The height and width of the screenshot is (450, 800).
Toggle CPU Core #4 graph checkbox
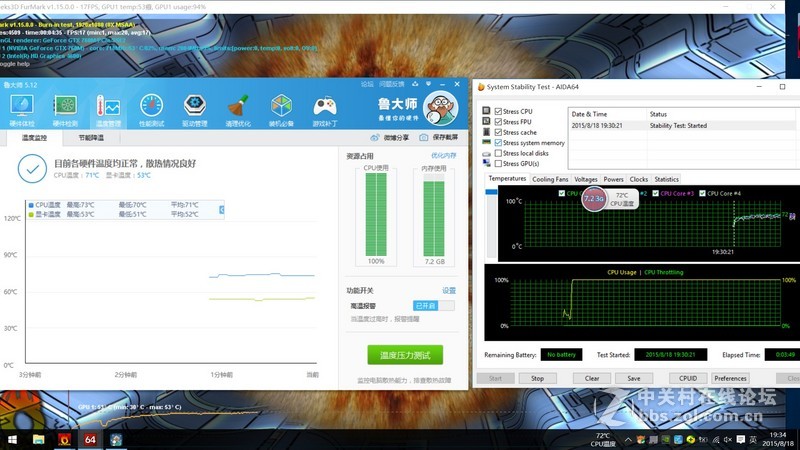(x=703, y=193)
